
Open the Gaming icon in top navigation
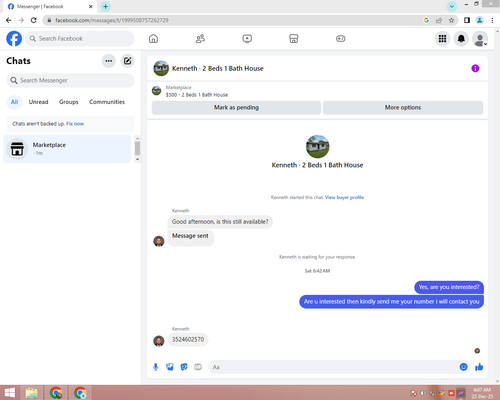click(x=341, y=39)
